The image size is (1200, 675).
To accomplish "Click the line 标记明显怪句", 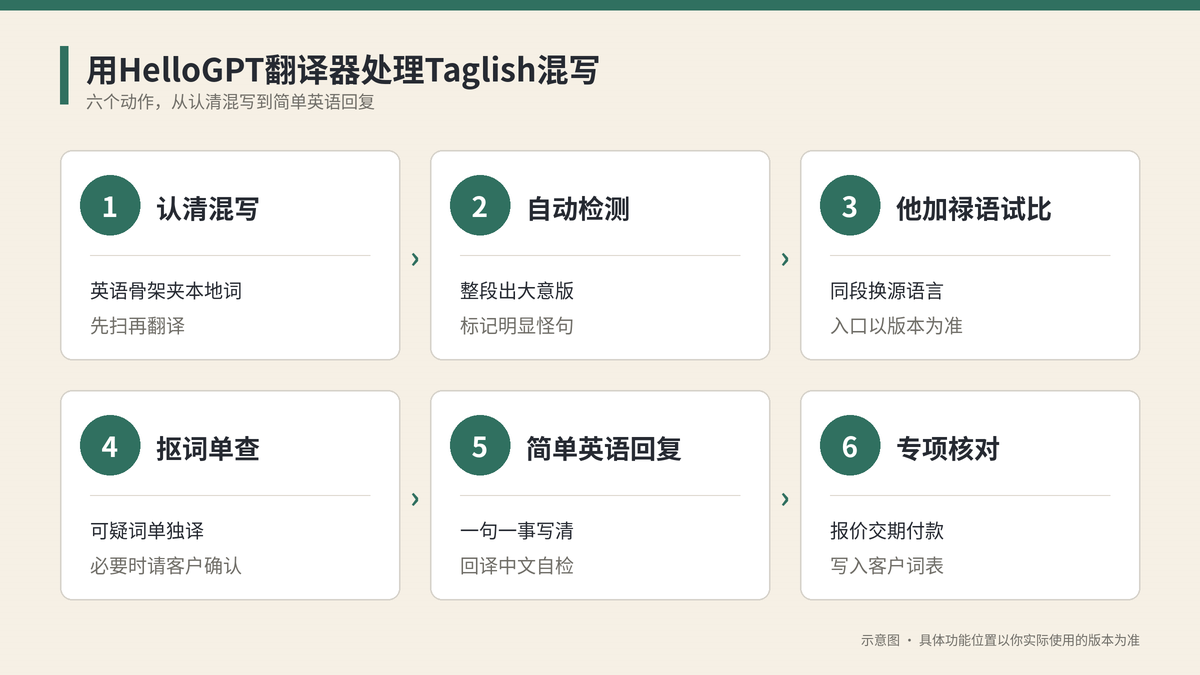I will [517, 325].
